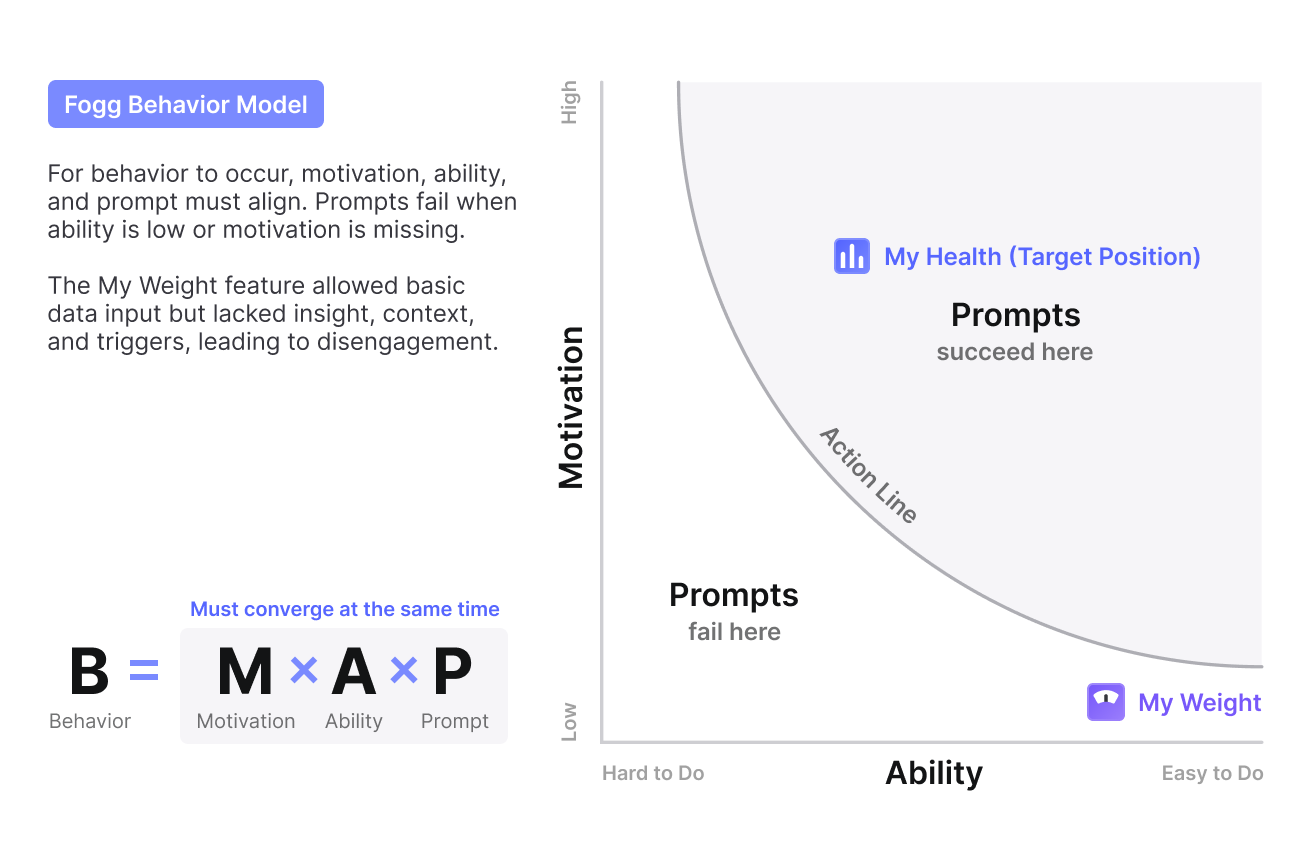Click the large letter B for Behavior
This screenshot has height=864, width=1312.
[x=89, y=672]
